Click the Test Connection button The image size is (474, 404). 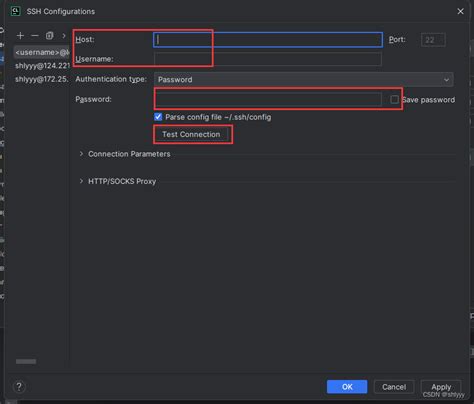tap(191, 134)
